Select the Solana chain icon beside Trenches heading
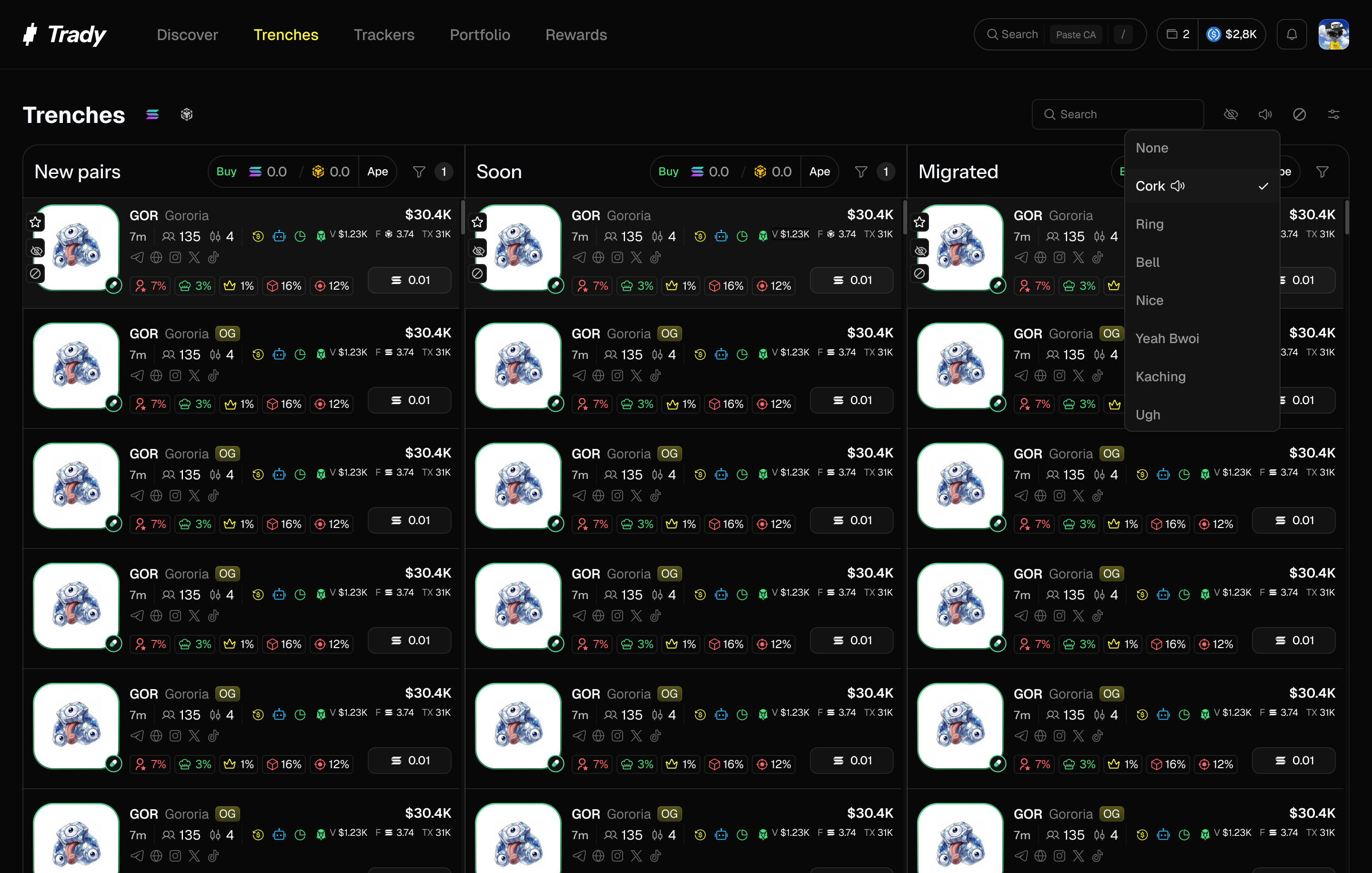The width and height of the screenshot is (1372, 873). point(152,114)
